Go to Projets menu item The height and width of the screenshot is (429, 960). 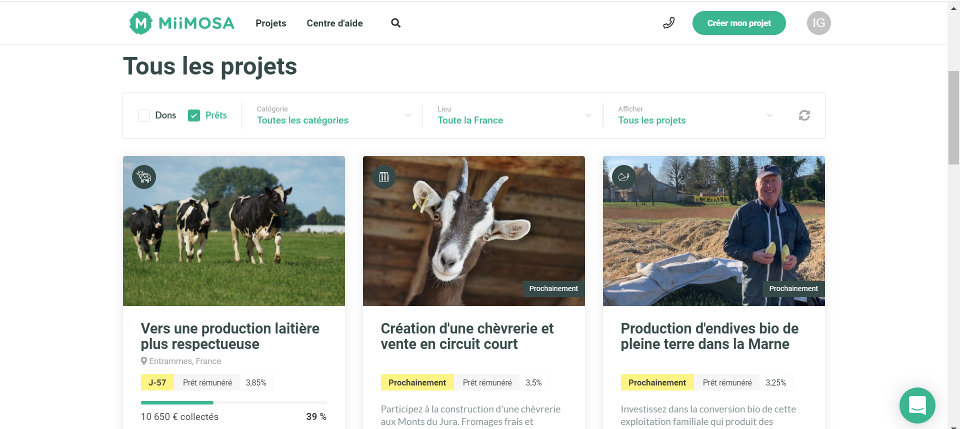[x=271, y=23]
